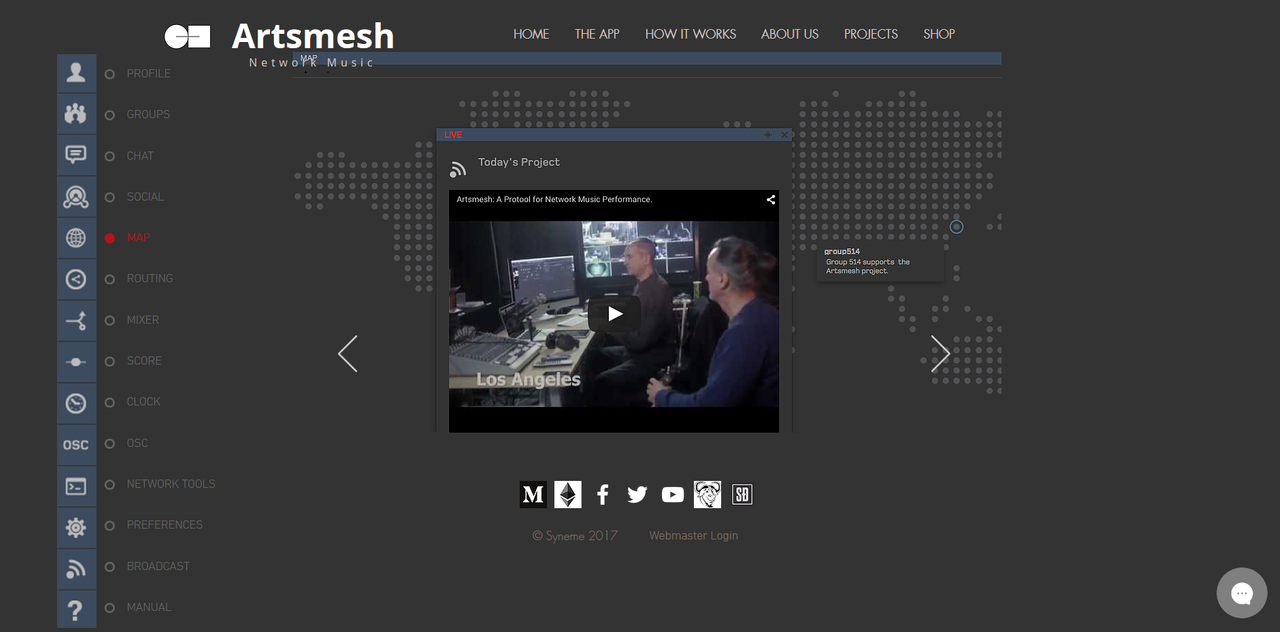Open the Score sidebar icon
Image resolution: width=1280 pixels, height=632 pixels.
click(76, 361)
